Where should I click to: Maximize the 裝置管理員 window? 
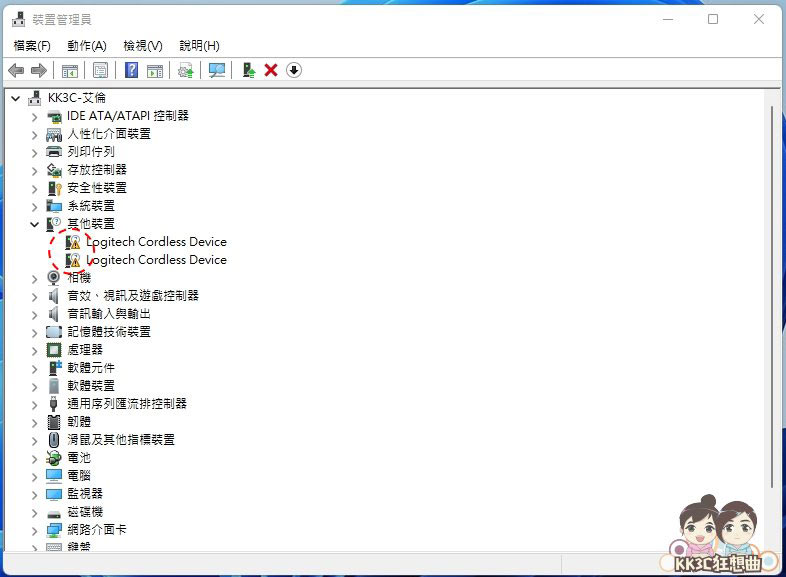[x=713, y=19]
